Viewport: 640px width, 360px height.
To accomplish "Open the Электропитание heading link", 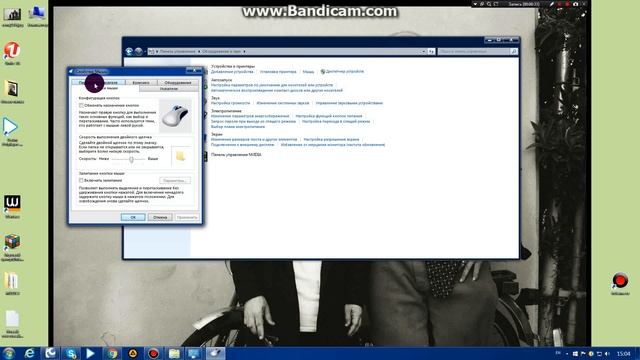I will point(226,111).
